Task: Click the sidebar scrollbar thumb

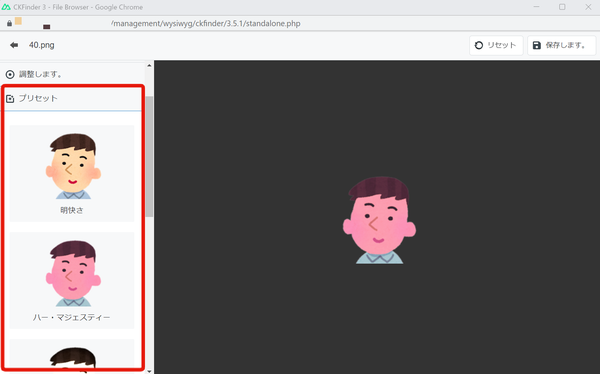Action: (x=149, y=157)
